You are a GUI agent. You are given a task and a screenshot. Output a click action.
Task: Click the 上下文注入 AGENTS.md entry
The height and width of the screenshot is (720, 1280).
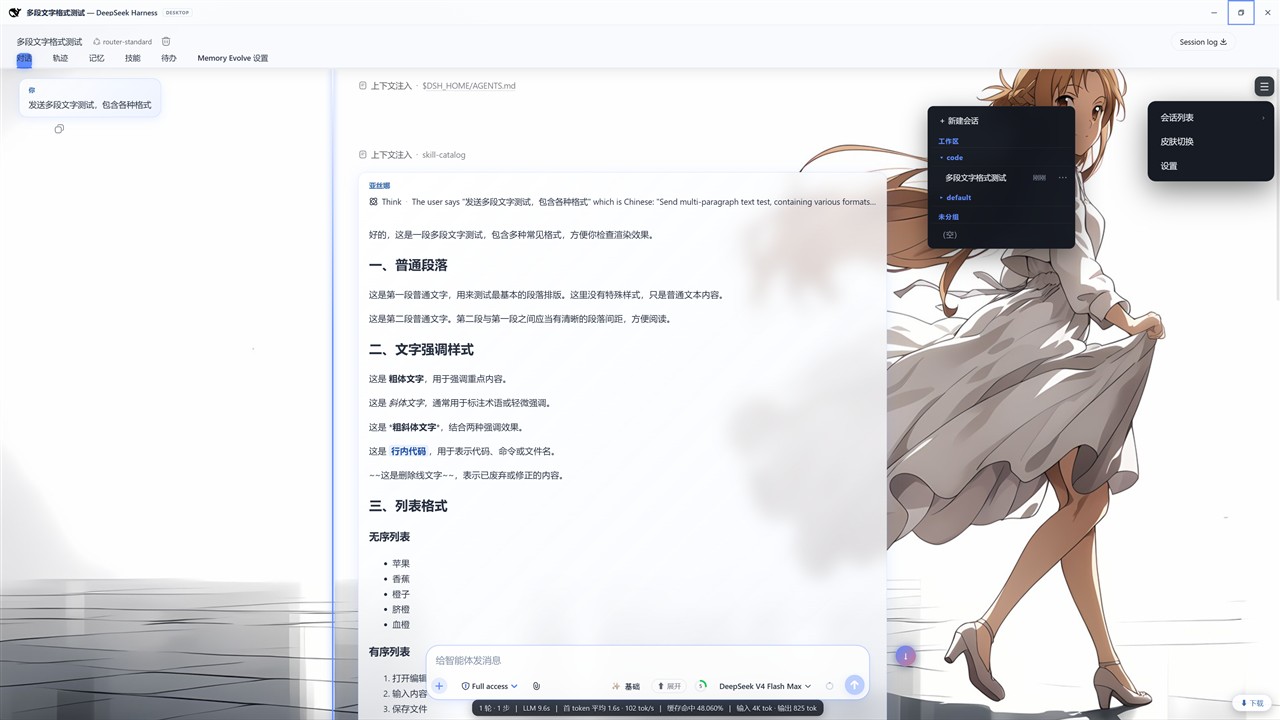(x=438, y=86)
